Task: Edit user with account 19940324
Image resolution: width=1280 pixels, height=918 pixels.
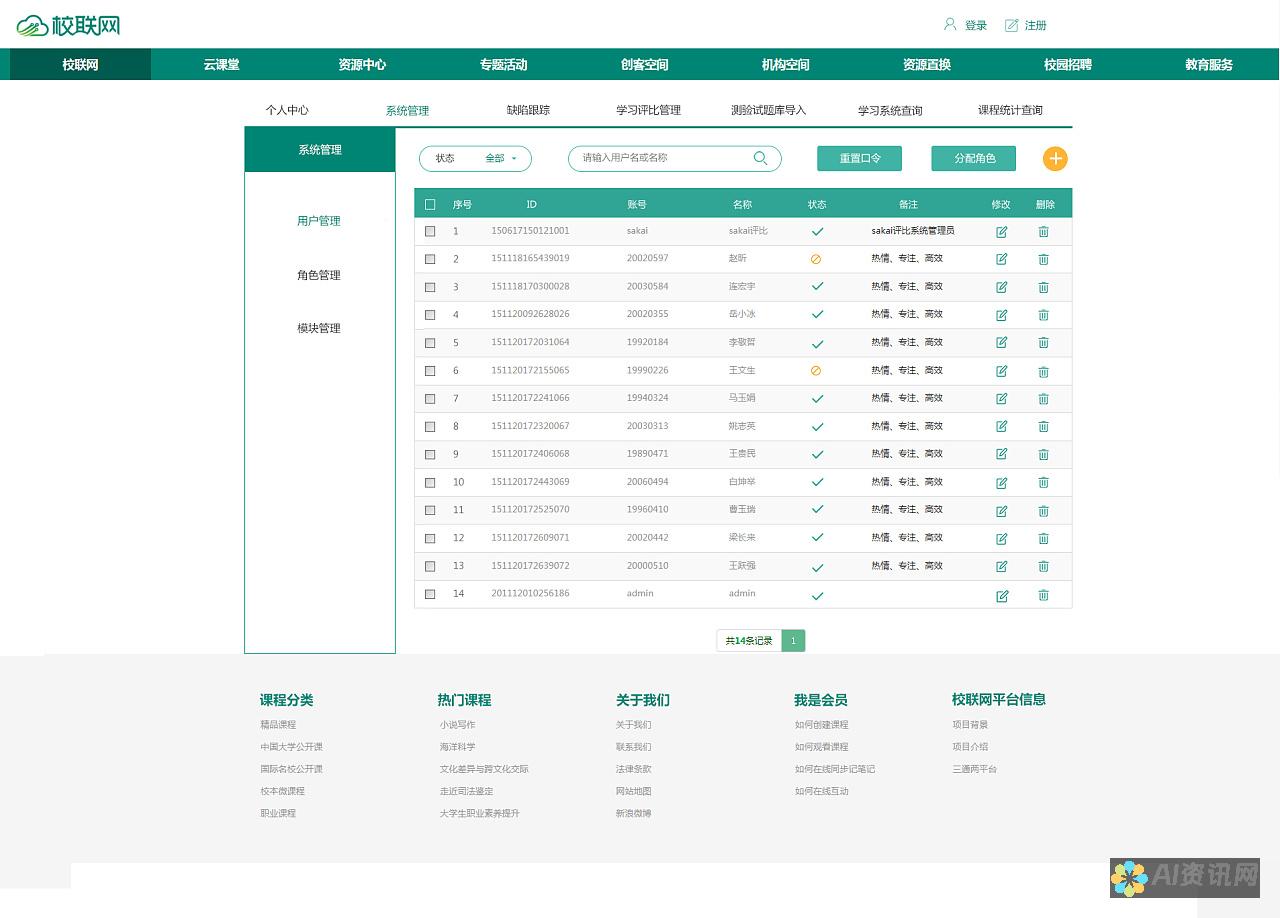Action: [x=1001, y=399]
